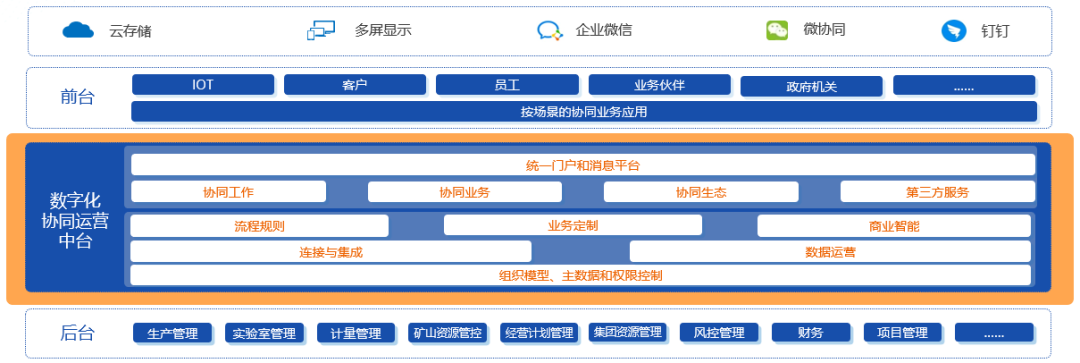The width and height of the screenshot is (1080, 363).
Task: Click the blue cloud storage icon
Action: [78, 30]
